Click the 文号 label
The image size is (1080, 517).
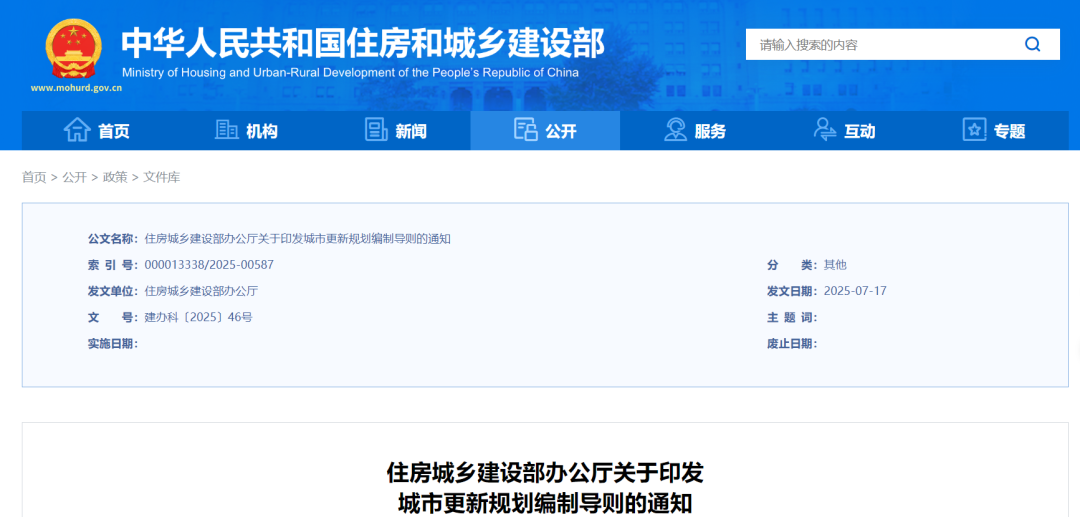click(113, 317)
